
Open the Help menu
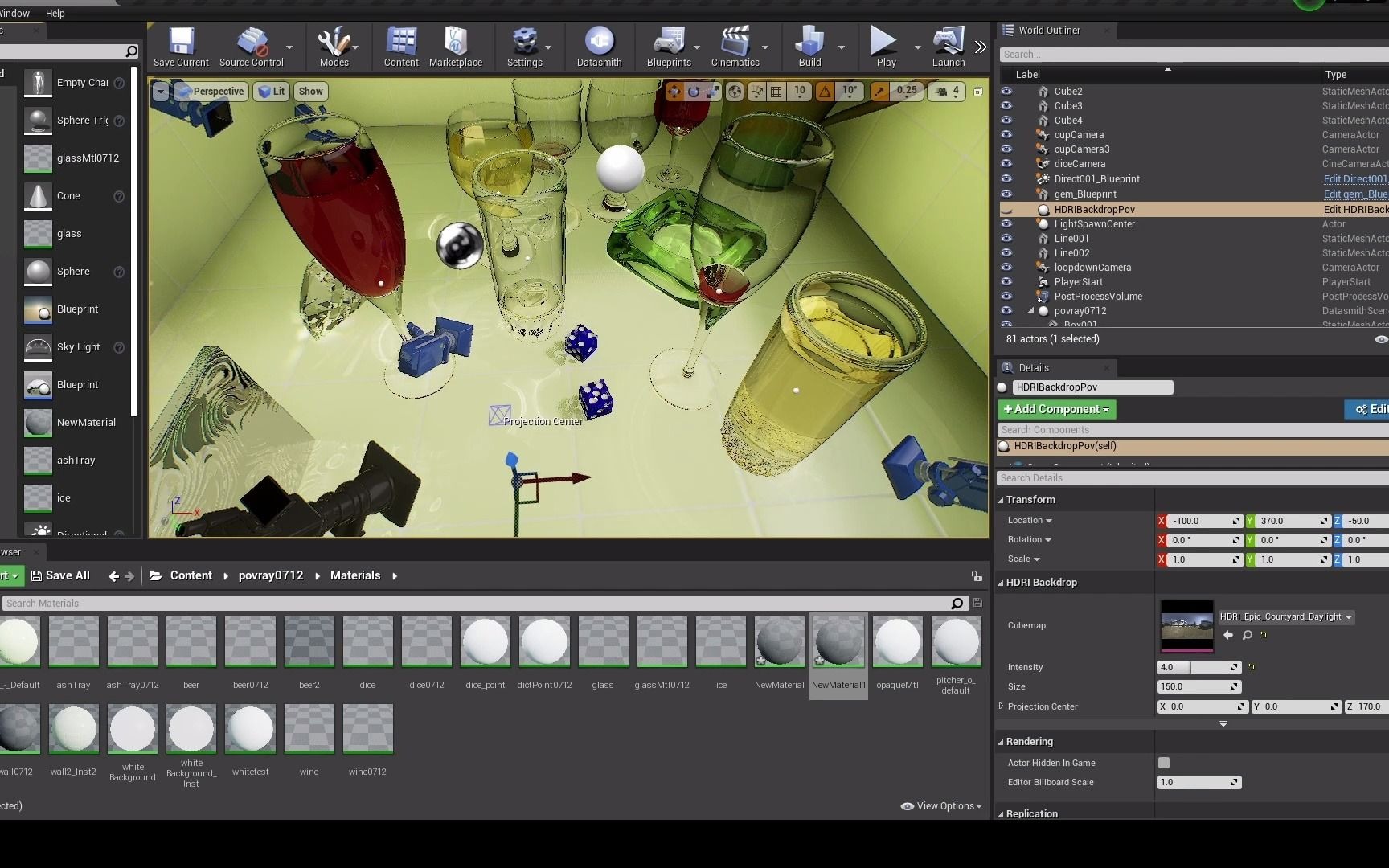click(55, 13)
